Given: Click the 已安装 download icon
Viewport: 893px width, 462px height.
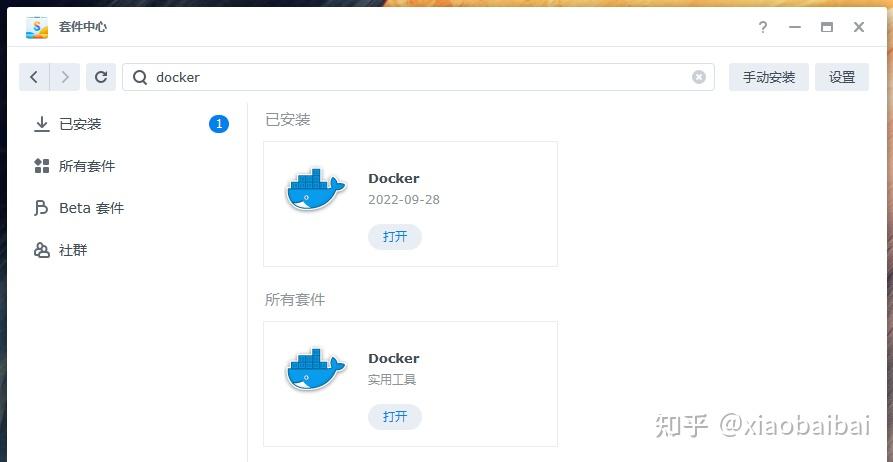Looking at the screenshot, I should point(42,124).
